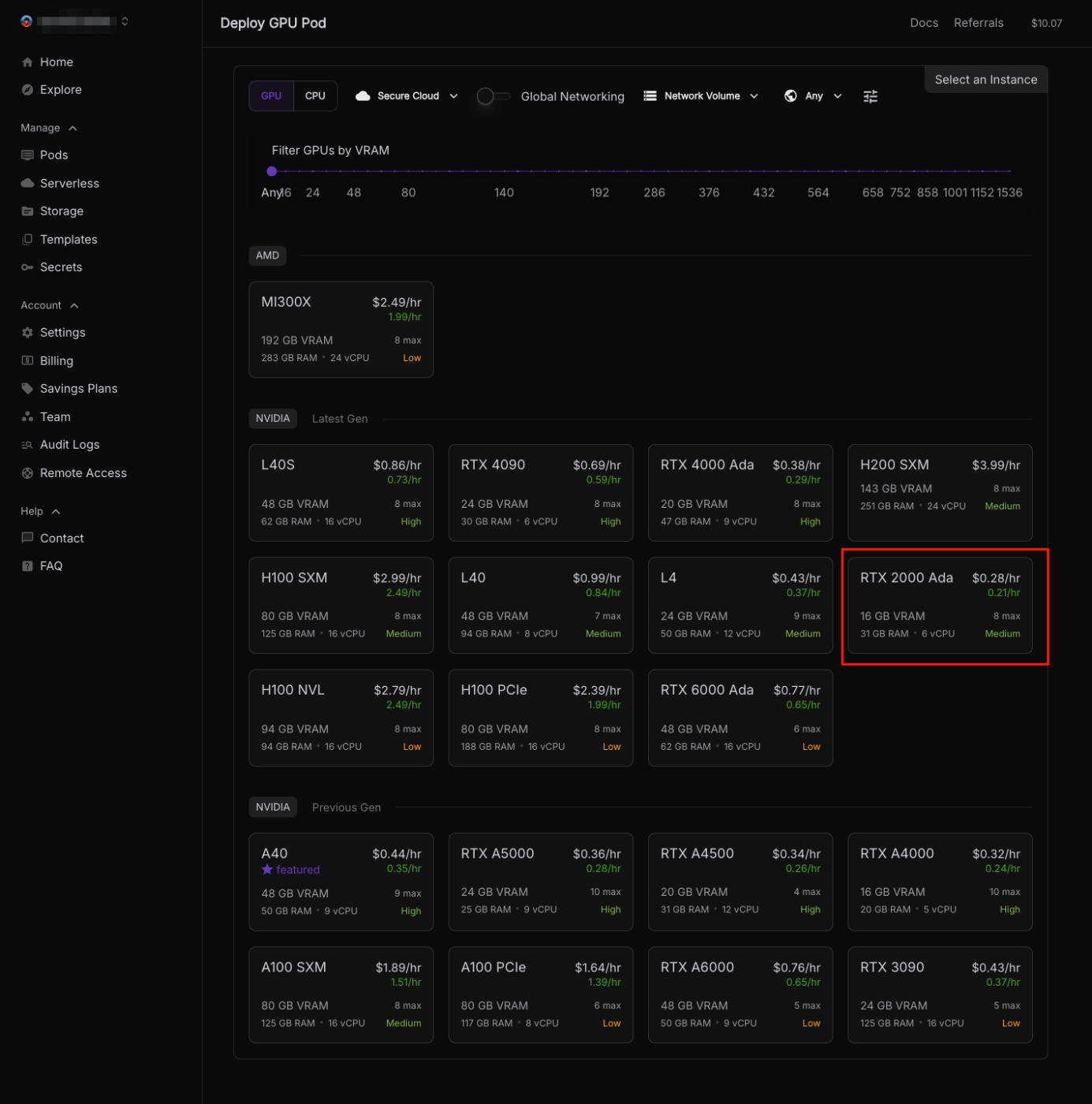
Task: Click the Secrets key icon
Action: coord(28,267)
